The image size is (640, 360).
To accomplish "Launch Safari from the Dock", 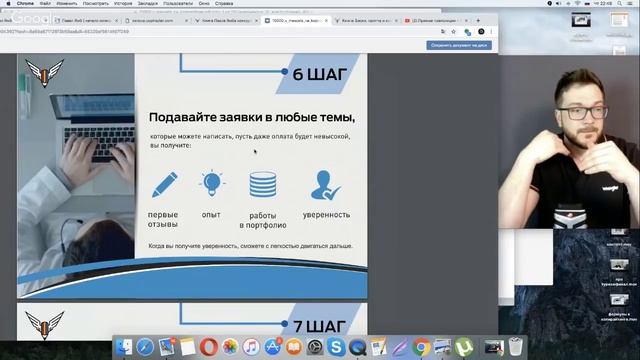I will tap(145, 347).
